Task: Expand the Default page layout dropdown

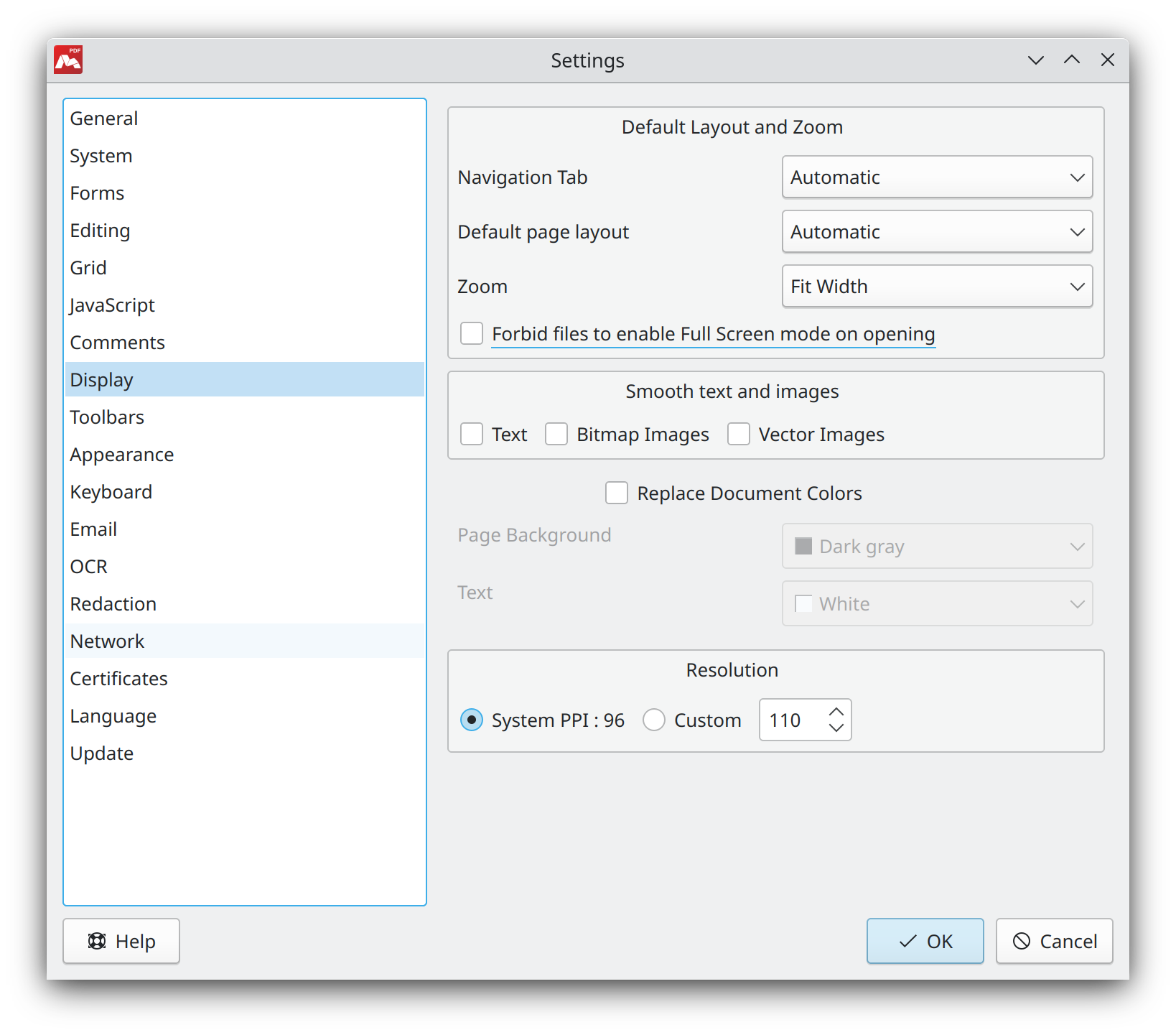Action: pos(937,231)
